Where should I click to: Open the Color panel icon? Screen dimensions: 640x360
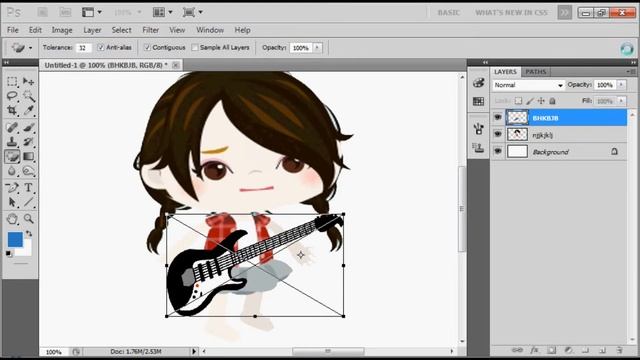click(478, 83)
